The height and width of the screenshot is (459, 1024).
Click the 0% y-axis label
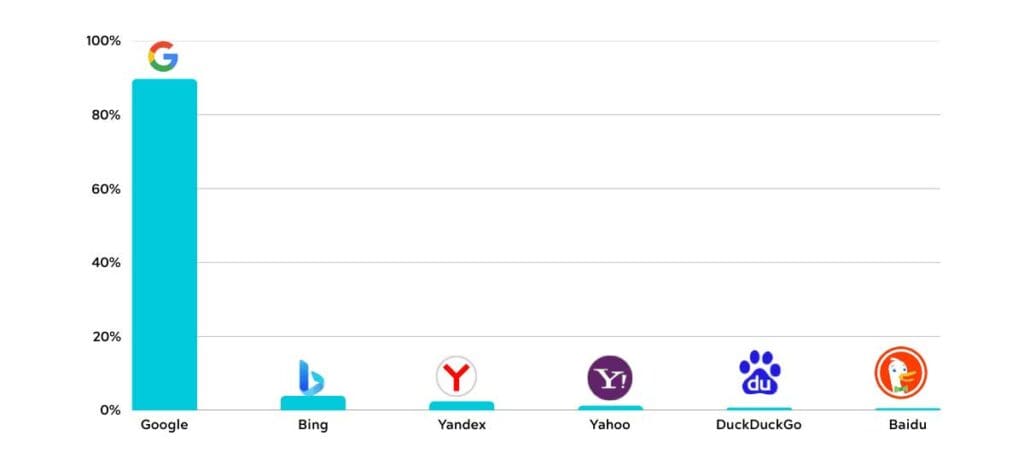tap(110, 410)
